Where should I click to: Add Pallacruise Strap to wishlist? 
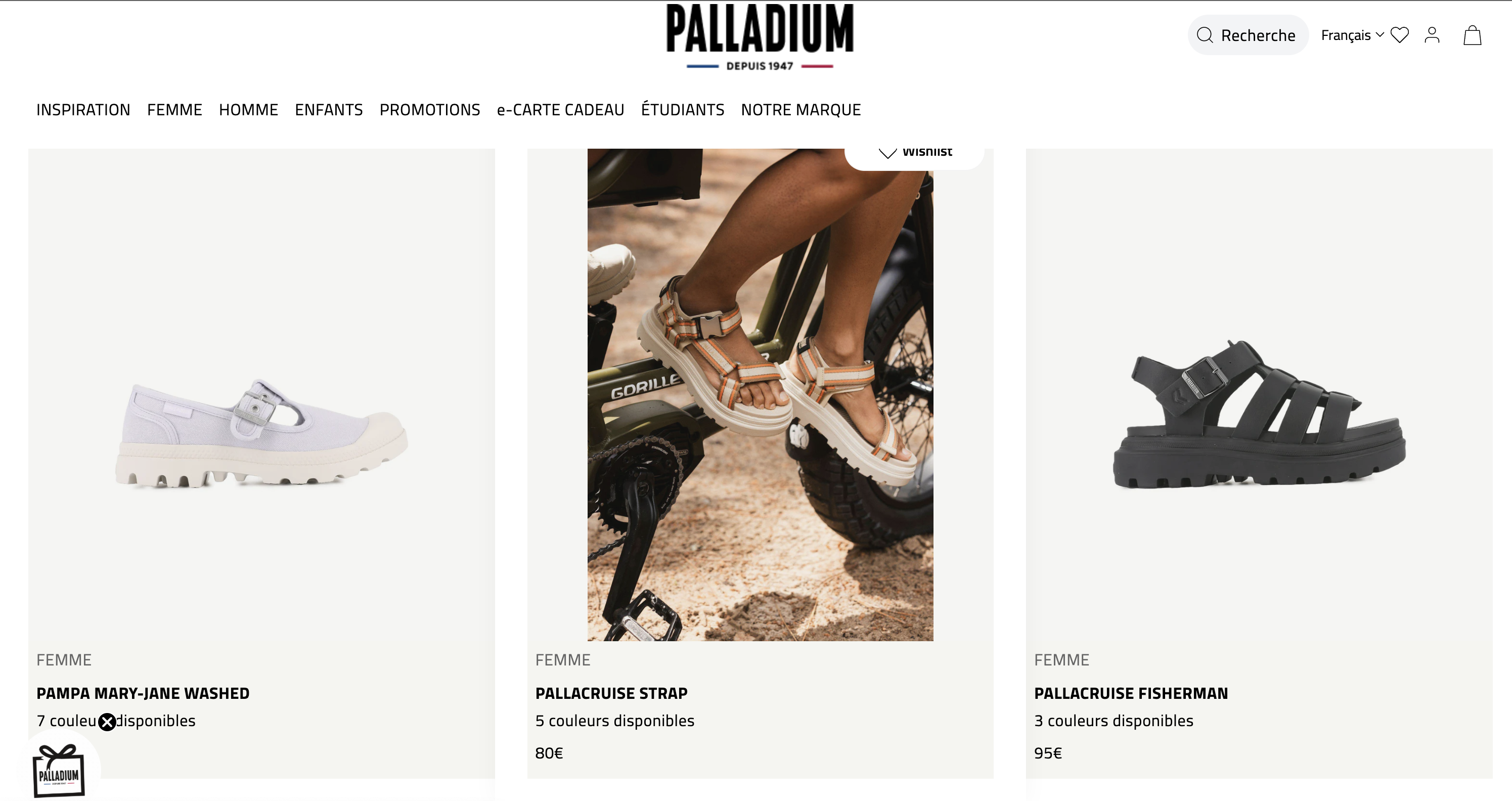(x=914, y=153)
